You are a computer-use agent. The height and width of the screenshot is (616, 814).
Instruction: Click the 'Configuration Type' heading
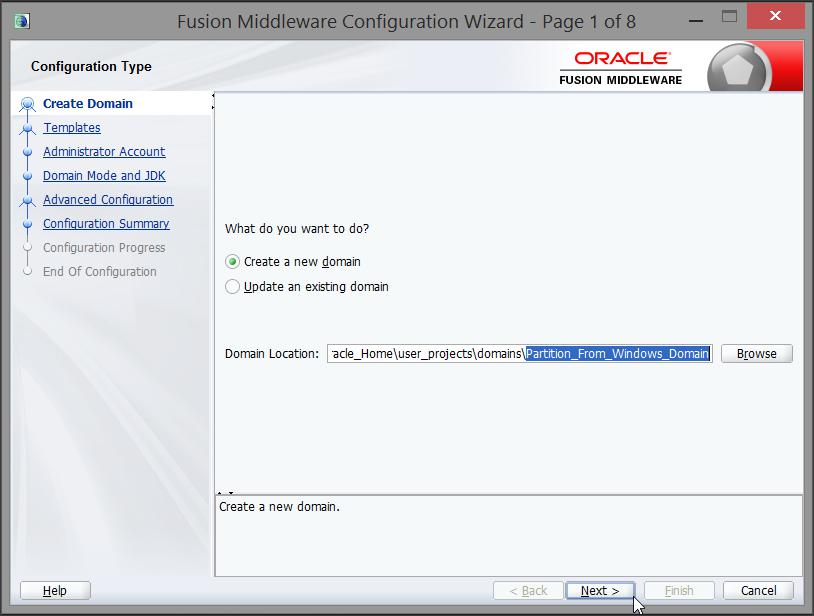pyautogui.click(x=91, y=66)
